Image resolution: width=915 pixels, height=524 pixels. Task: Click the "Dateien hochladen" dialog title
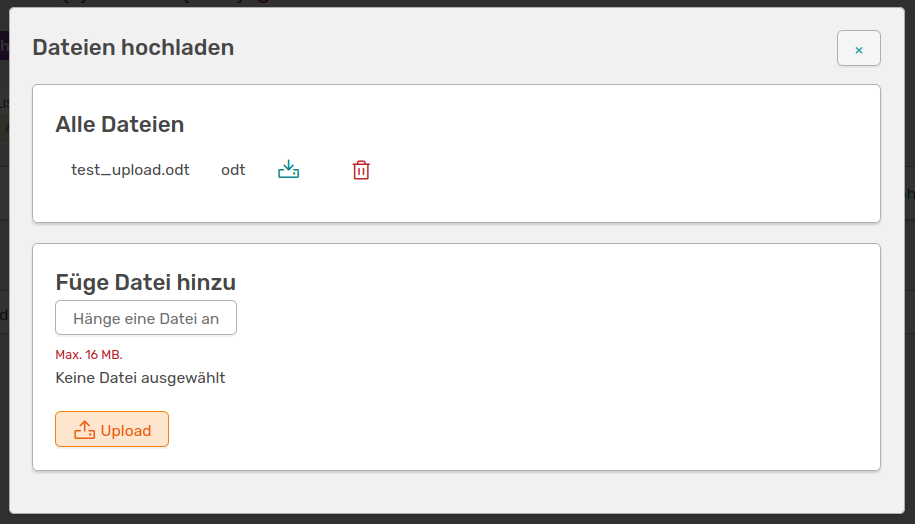(133, 47)
